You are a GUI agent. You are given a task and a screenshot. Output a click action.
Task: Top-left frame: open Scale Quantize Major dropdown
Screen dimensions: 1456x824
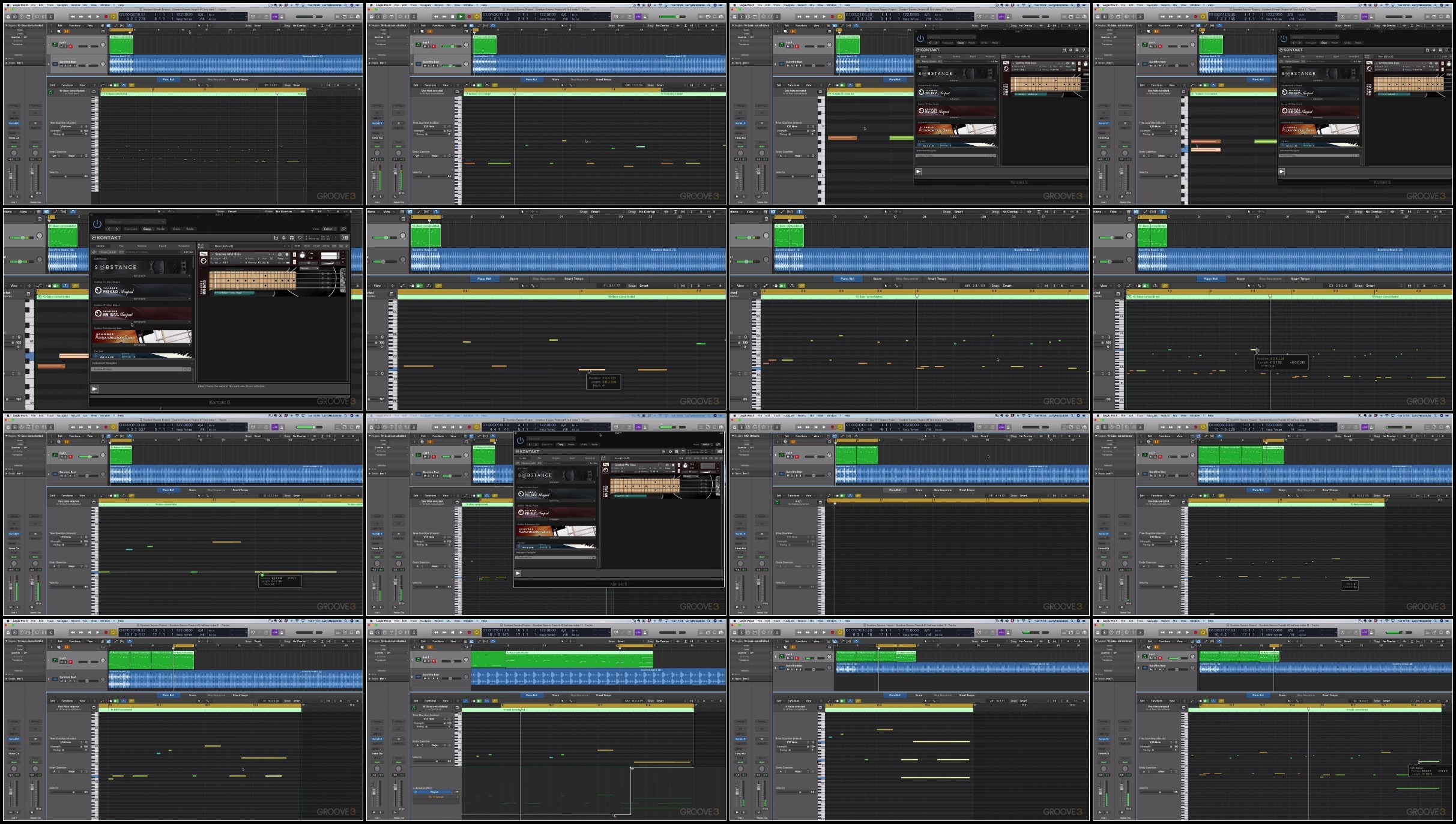[72, 156]
